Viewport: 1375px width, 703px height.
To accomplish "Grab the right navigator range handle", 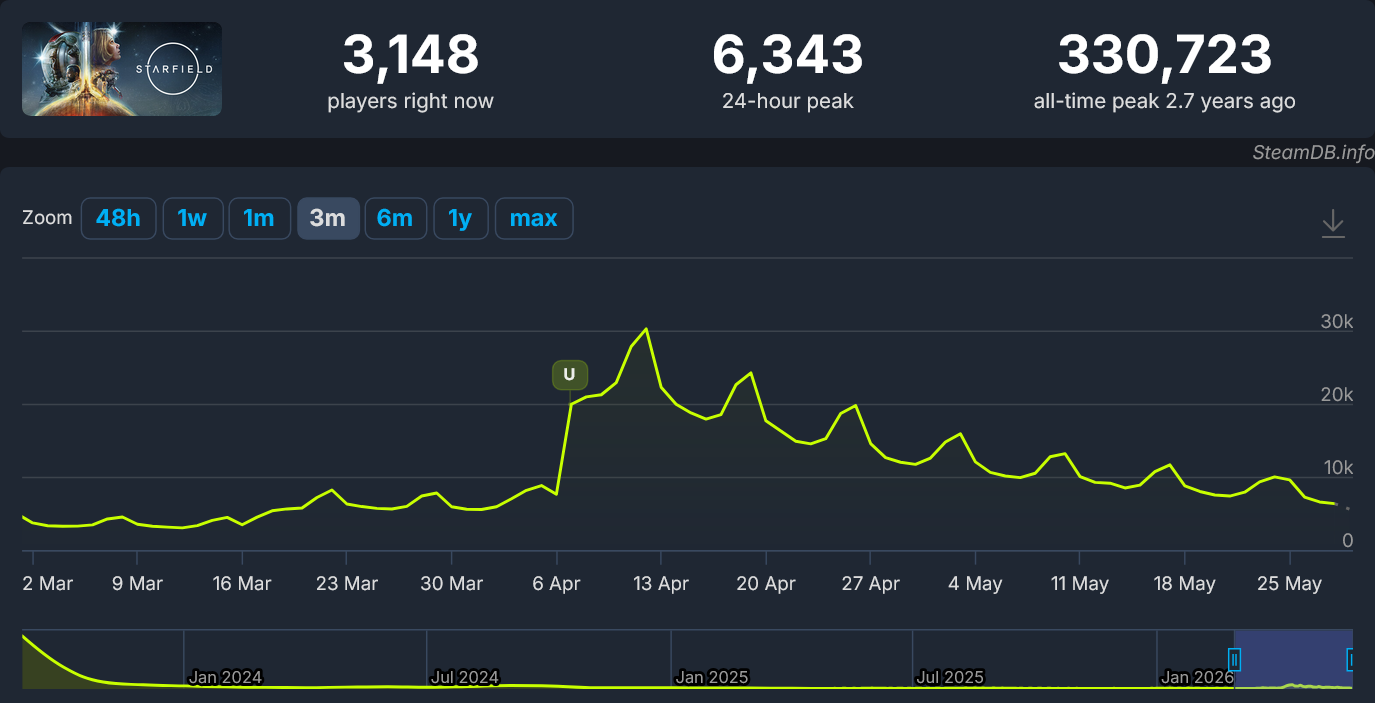I will [1351, 659].
